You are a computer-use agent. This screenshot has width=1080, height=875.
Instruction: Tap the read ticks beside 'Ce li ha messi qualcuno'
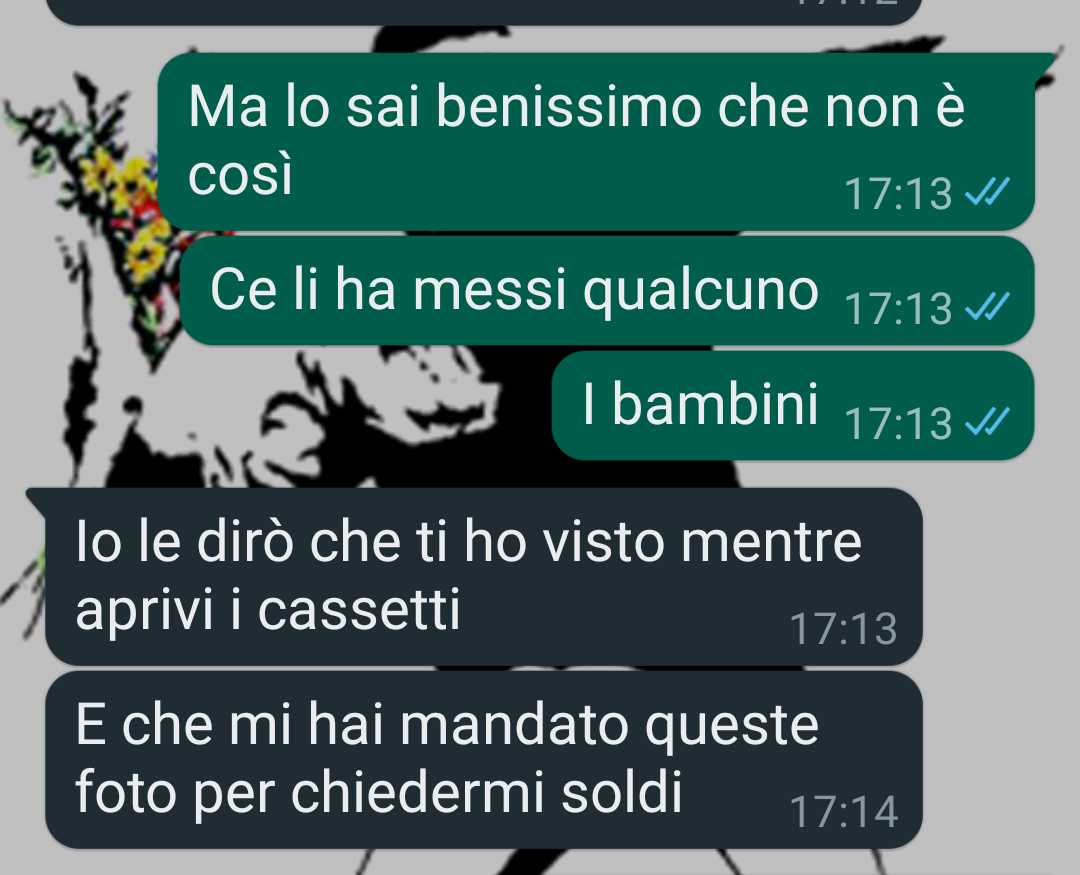tap(987, 307)
